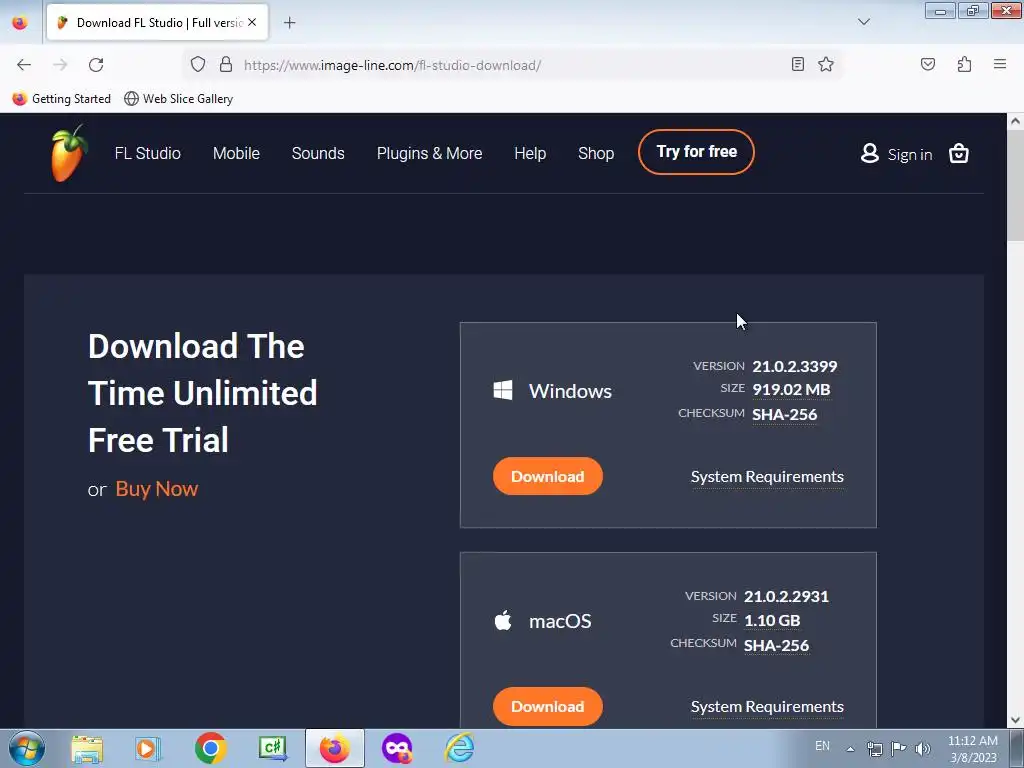Image resolution: width=1024 pixels, height=768 pixels.
Task: Open the tracking protection shield icon
Action: click(x=198, y=65)
